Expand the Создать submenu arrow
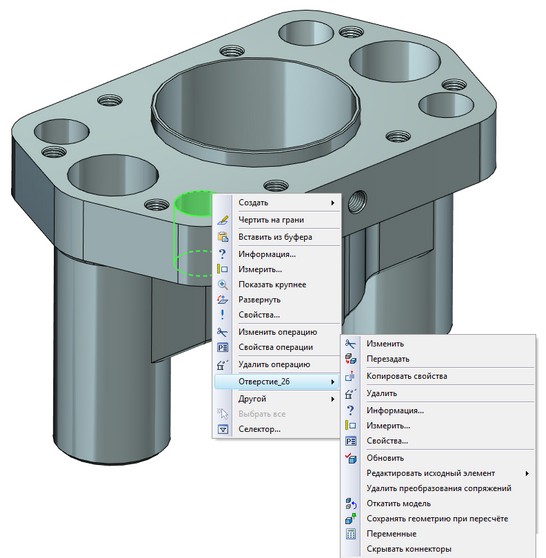546x558 pixels. [x=332, y=203]
